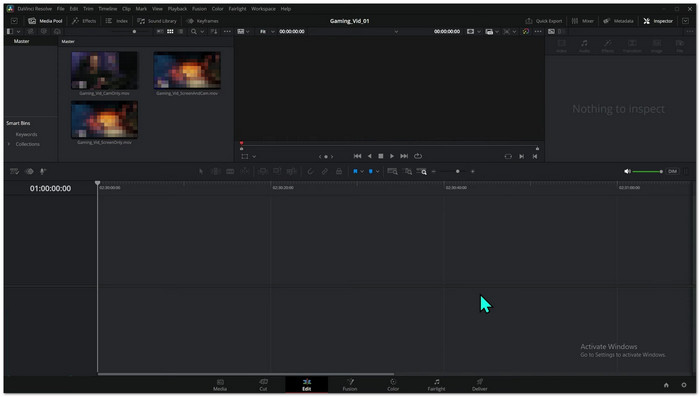Switch to the Fairlight page
The height and width of the screenshot is (397, 700).
436,385
